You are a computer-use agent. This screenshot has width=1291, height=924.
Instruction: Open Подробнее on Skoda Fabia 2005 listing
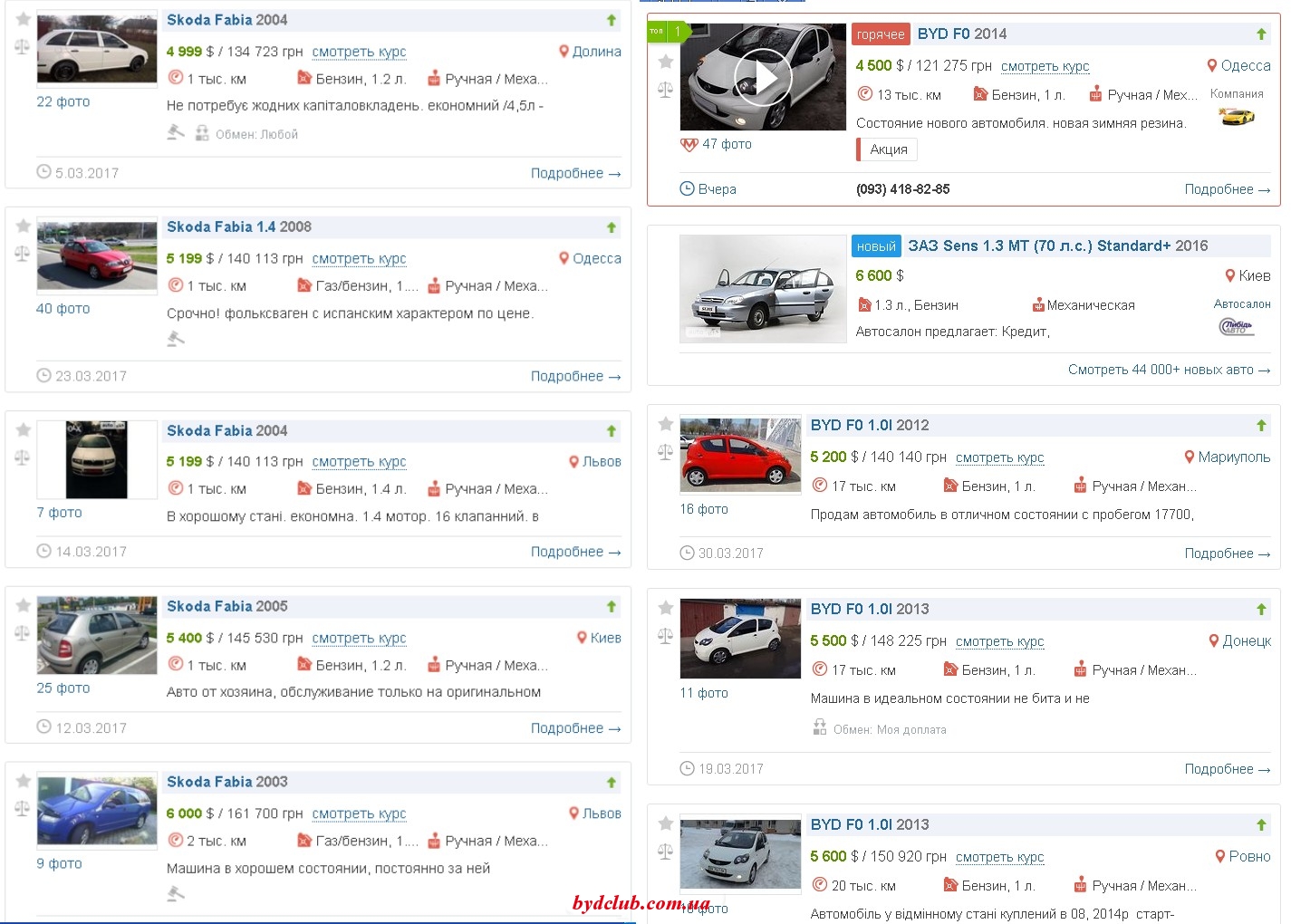(x=575, y=728)
